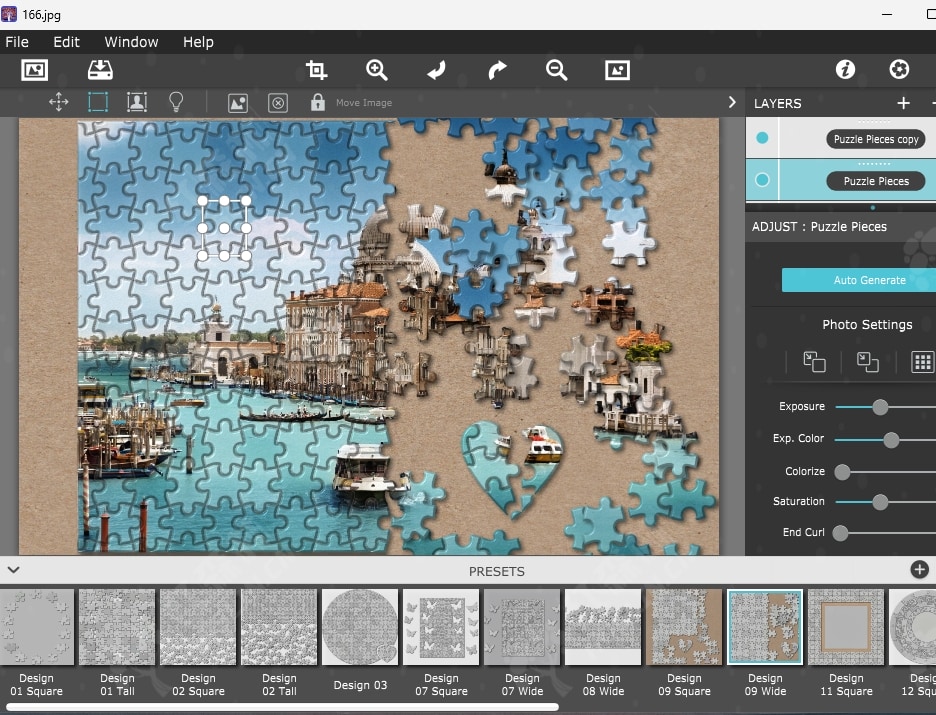Adjust the Saturation slider handle

[880, 502]
